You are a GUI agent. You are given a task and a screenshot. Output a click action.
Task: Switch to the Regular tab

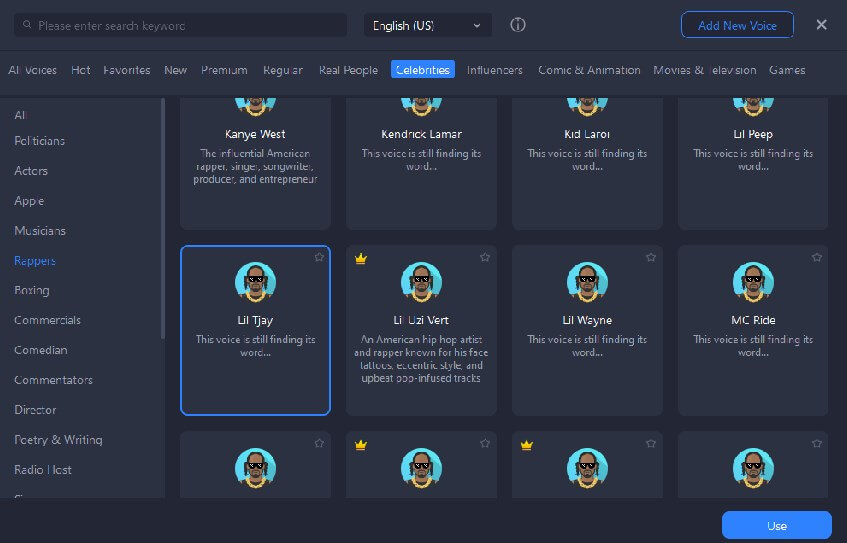coord(283,70)
